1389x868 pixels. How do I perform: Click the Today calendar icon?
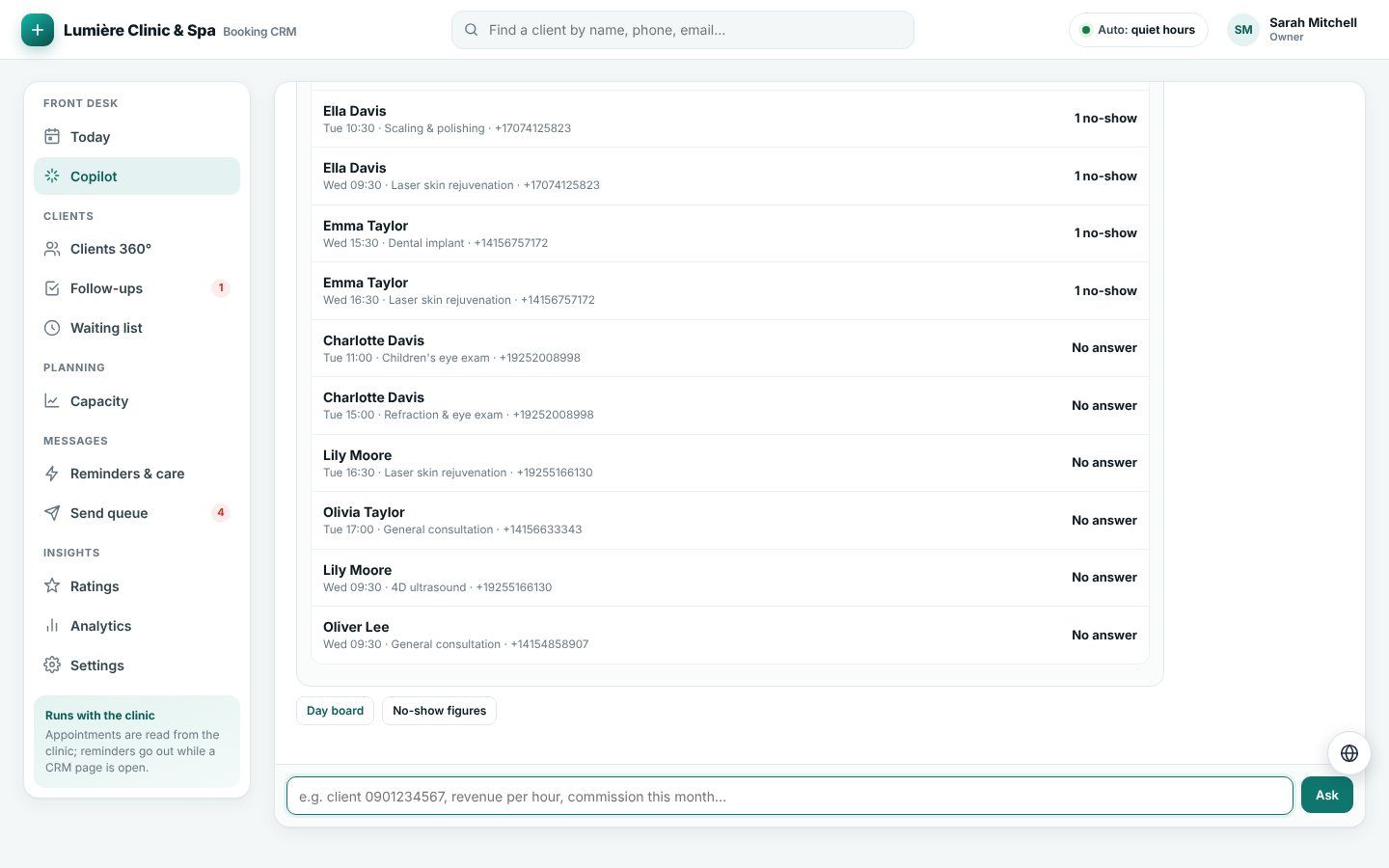(52, 137)
